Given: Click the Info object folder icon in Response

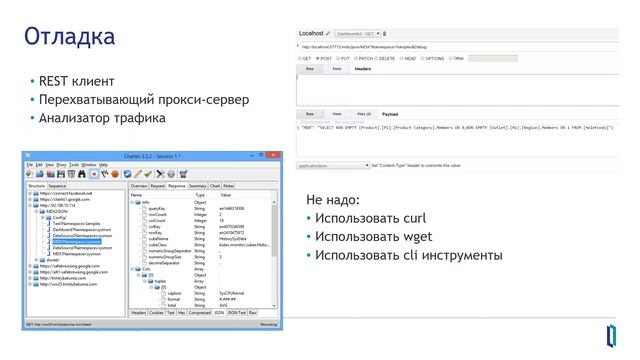Looking at the screenshot, I should coord(138,202).
